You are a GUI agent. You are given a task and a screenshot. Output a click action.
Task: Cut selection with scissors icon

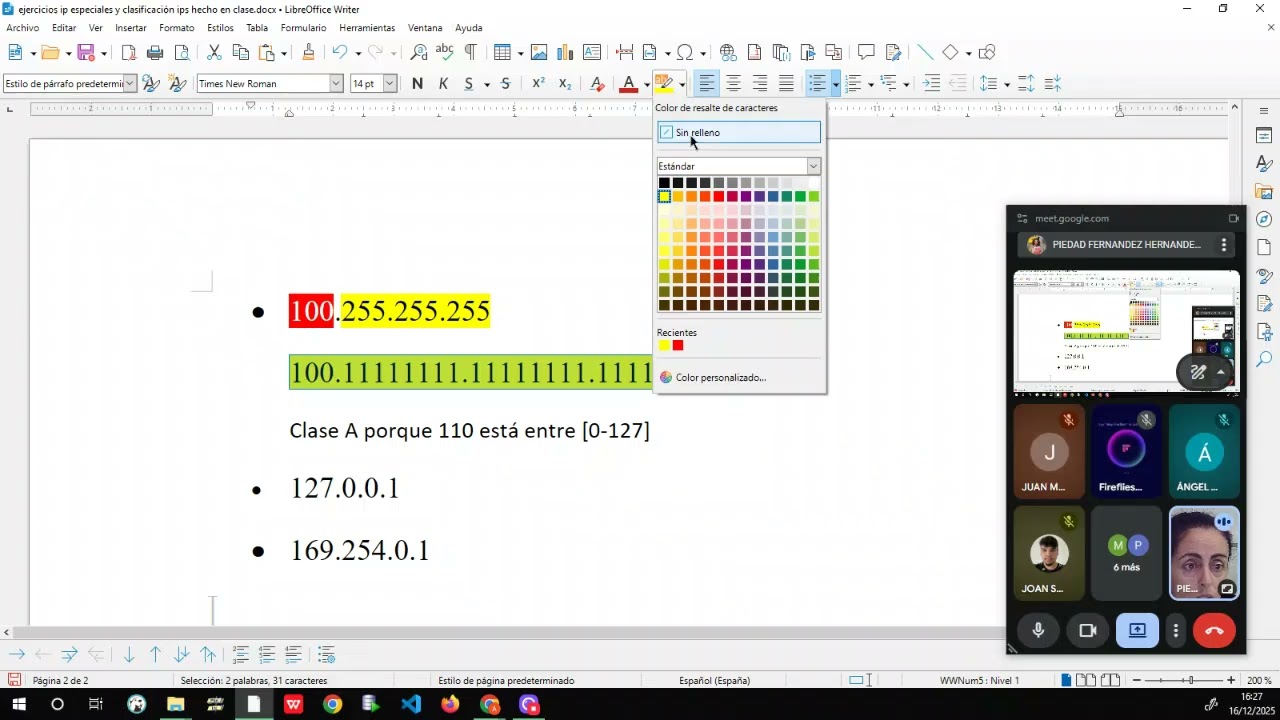pyautogui.click(x=214, y=53)
